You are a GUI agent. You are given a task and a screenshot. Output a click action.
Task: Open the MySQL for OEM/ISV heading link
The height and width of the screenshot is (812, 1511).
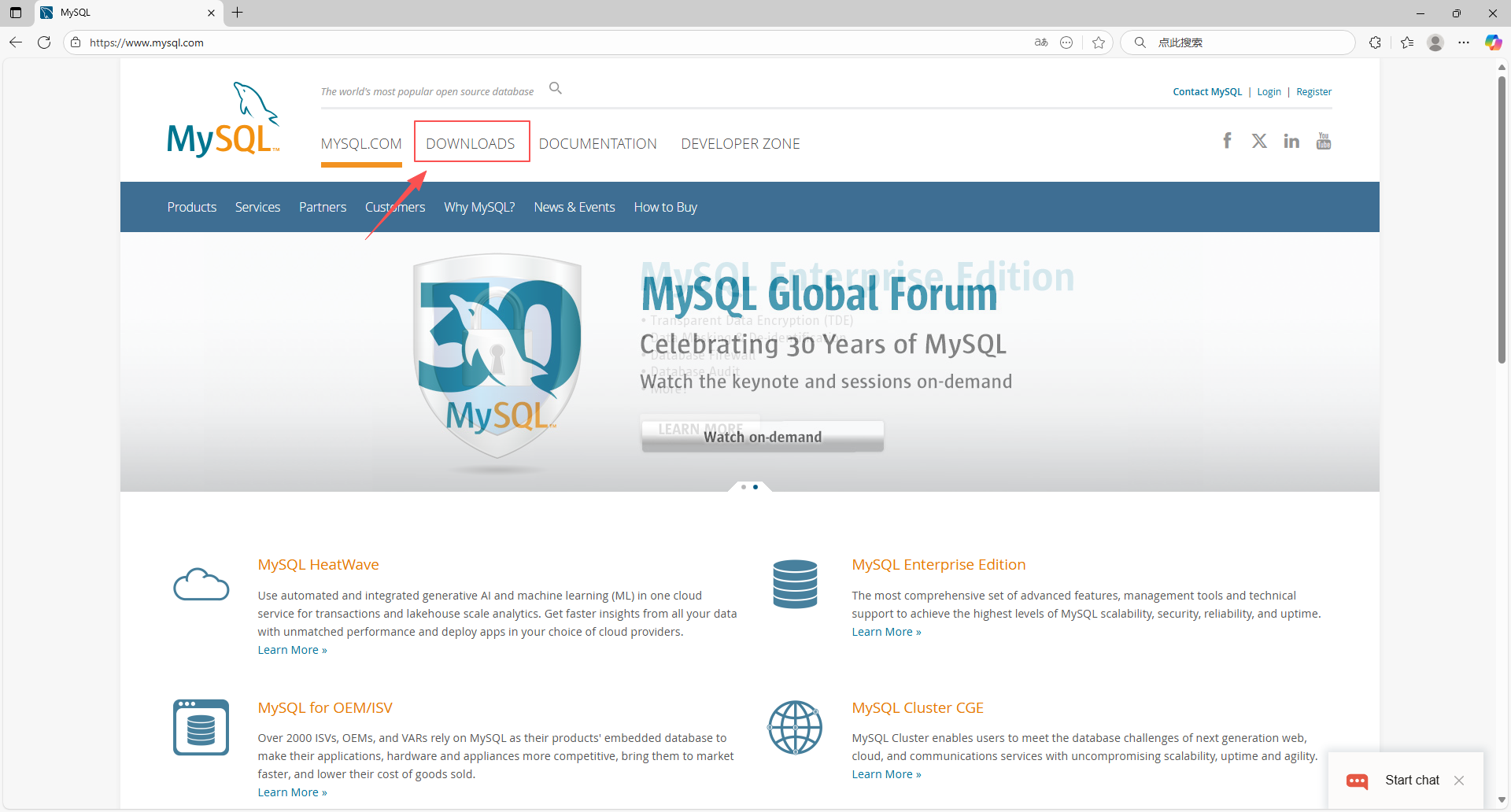[325, 708]
